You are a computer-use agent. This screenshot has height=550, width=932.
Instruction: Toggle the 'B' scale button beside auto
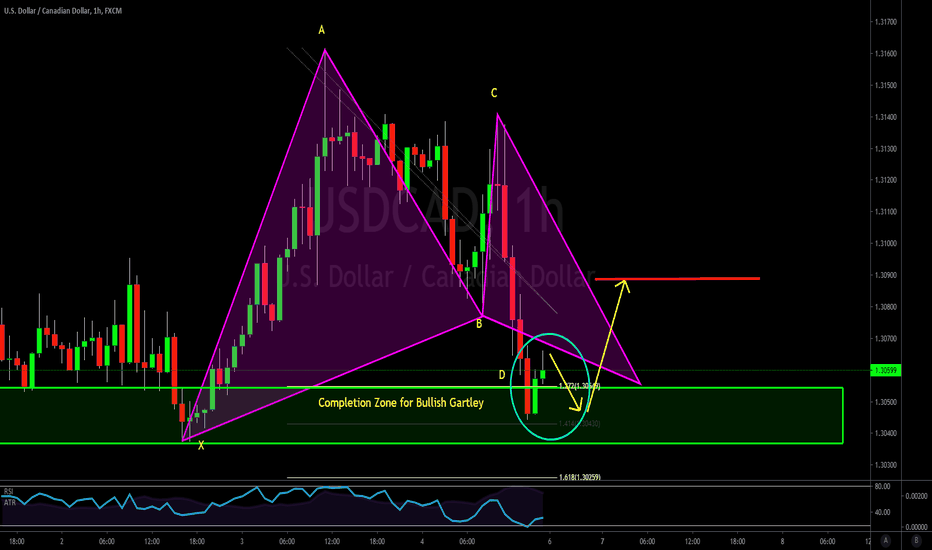point(916,540)
